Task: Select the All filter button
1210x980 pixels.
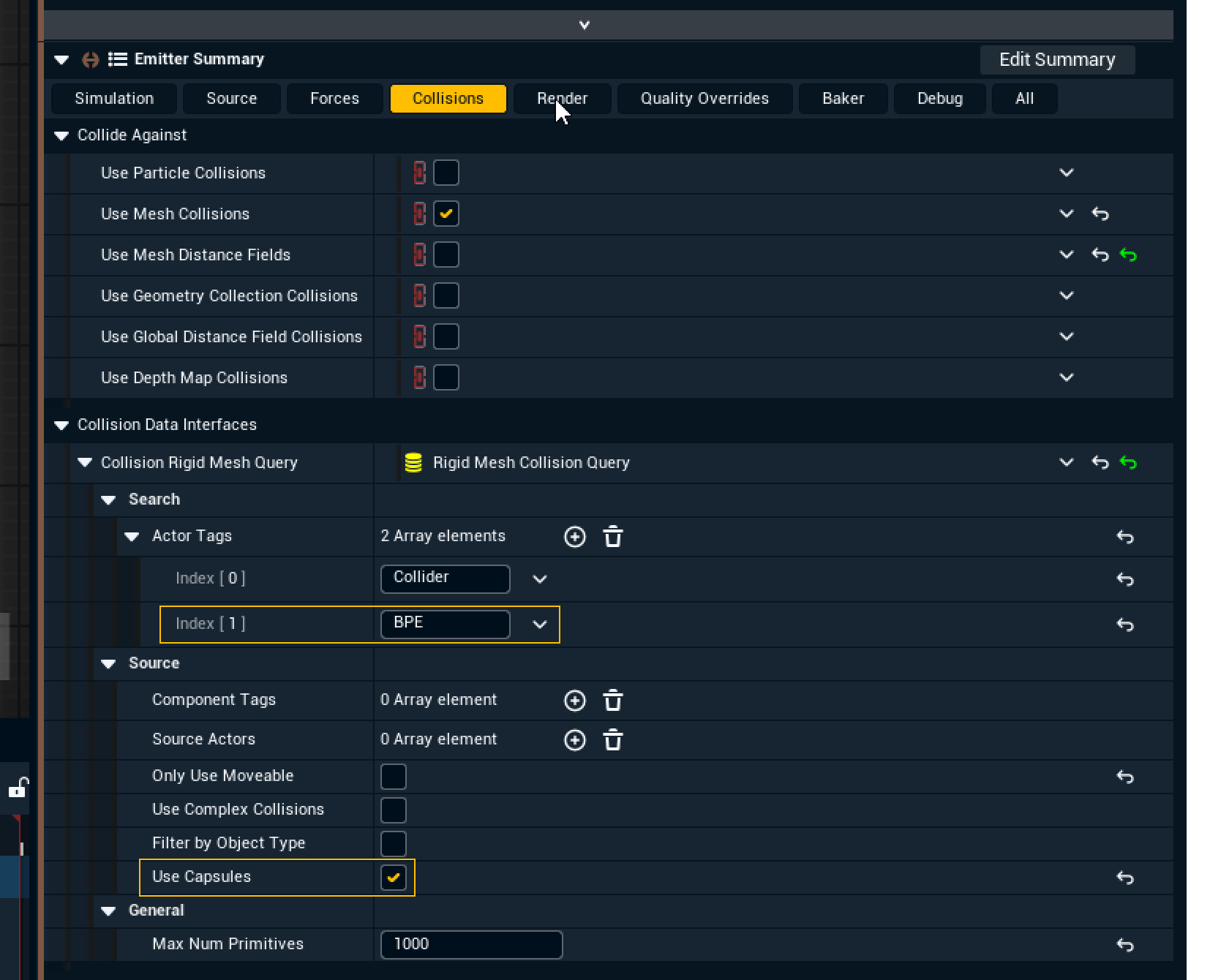Action: (1024, 99)
